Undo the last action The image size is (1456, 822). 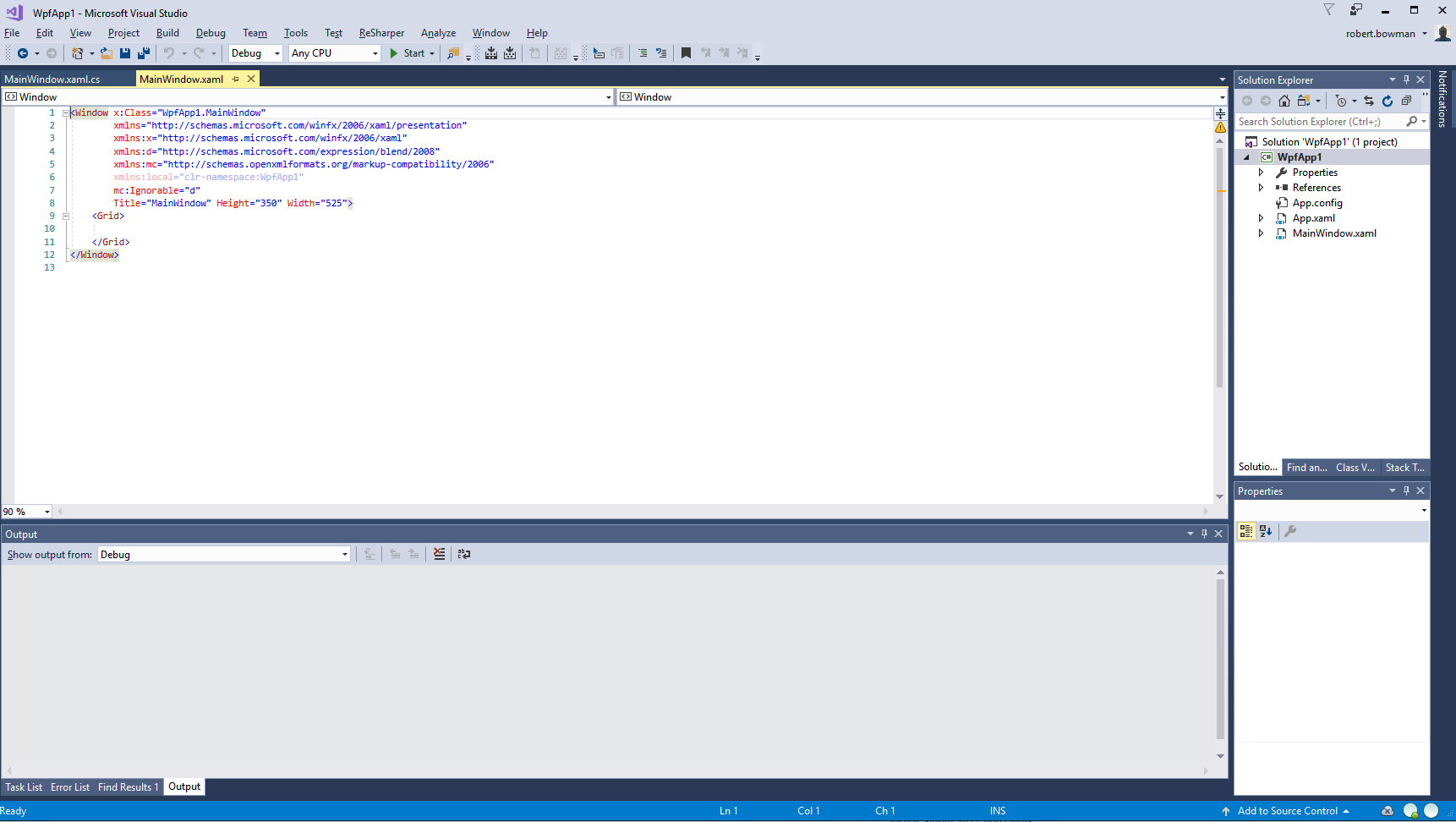point(169,53)
